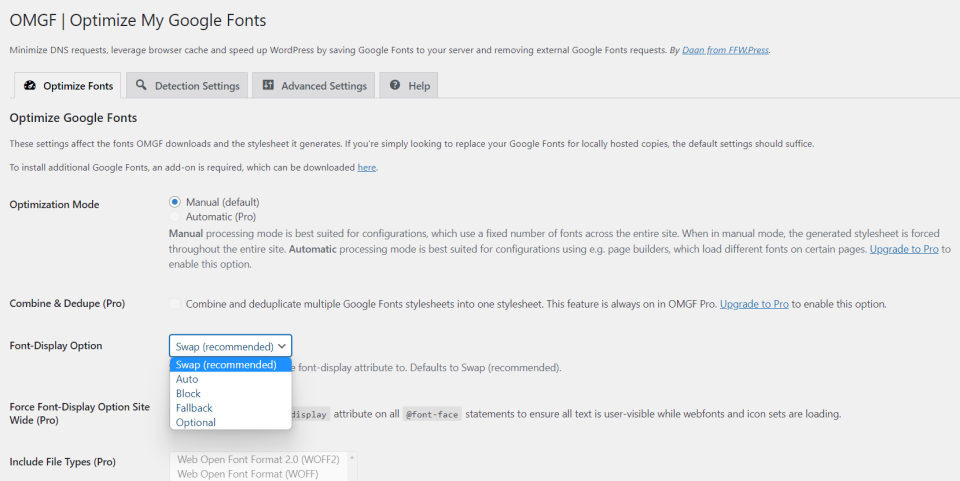The width and height of the screenshot is (960, 481).
Task: Click the dashboard icon on Optimize Fonts tab
Action: point(29,86)
